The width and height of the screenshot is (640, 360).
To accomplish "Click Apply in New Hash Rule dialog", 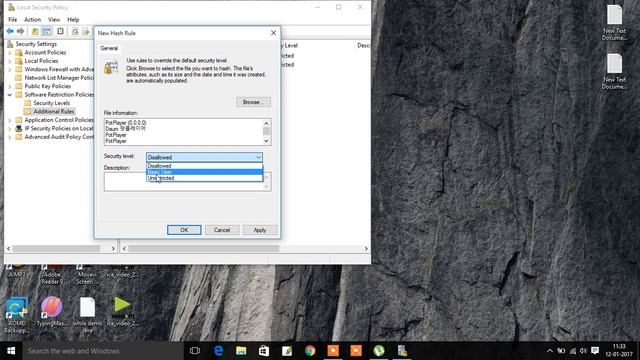I will coord(260,230).
